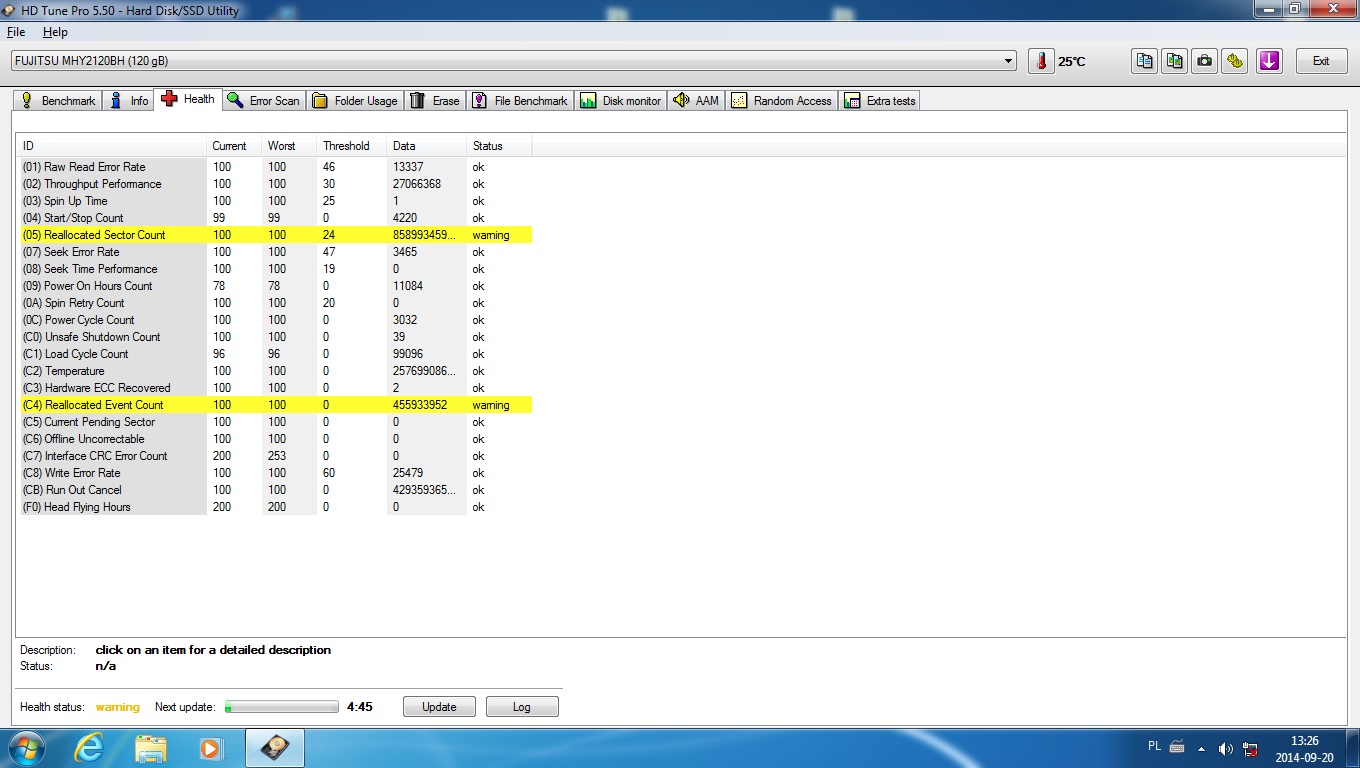Sort by the ID column header
Screen dimensions: 1360x768
tap(111, 146)
